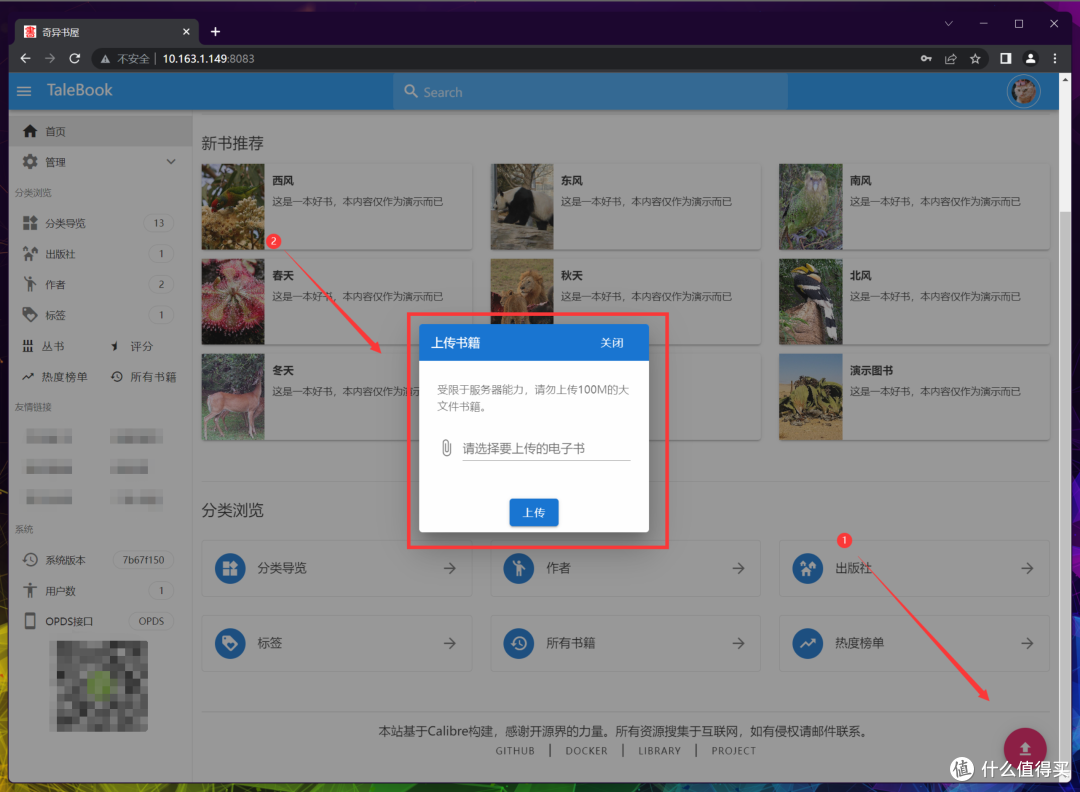Open a new browser tab
1080x792 pixels.
pos(215,32)
